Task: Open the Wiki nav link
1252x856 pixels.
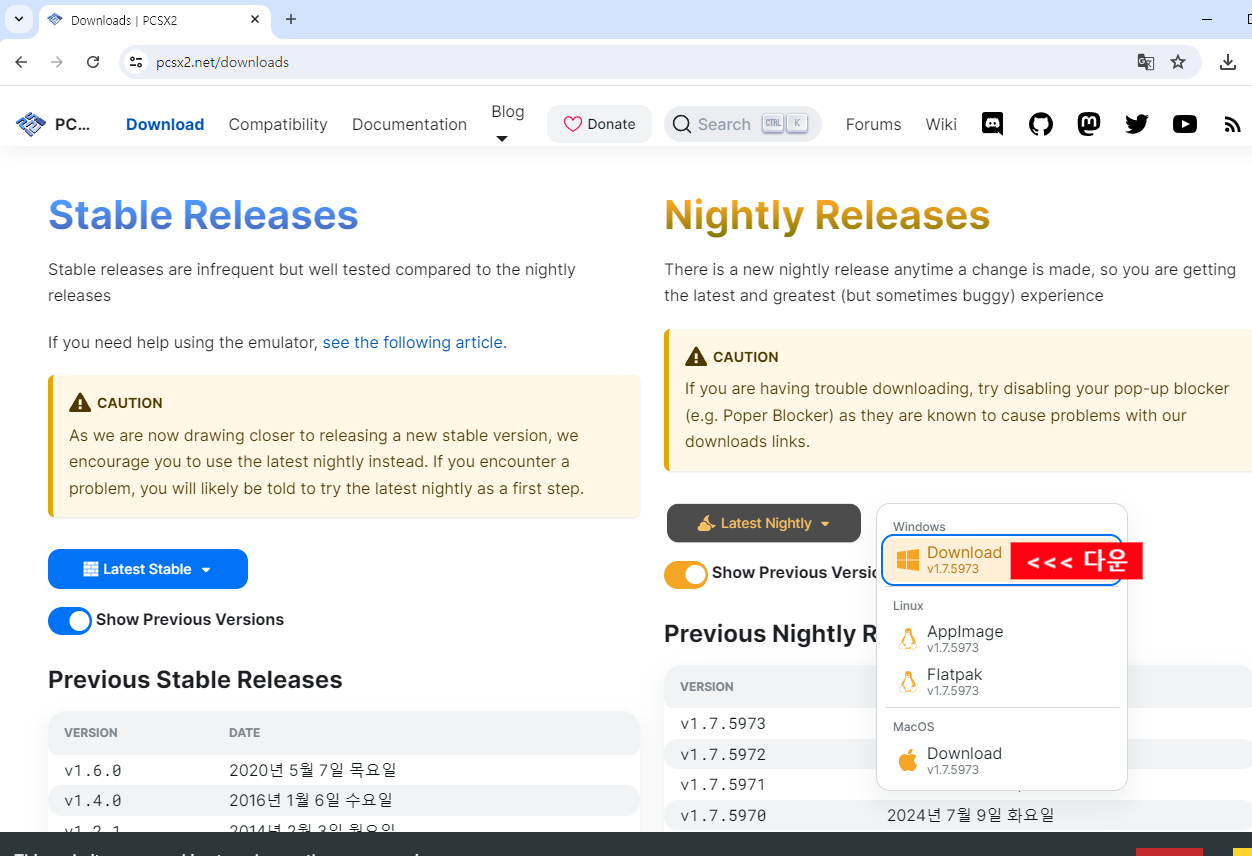Action: point(941,124)
